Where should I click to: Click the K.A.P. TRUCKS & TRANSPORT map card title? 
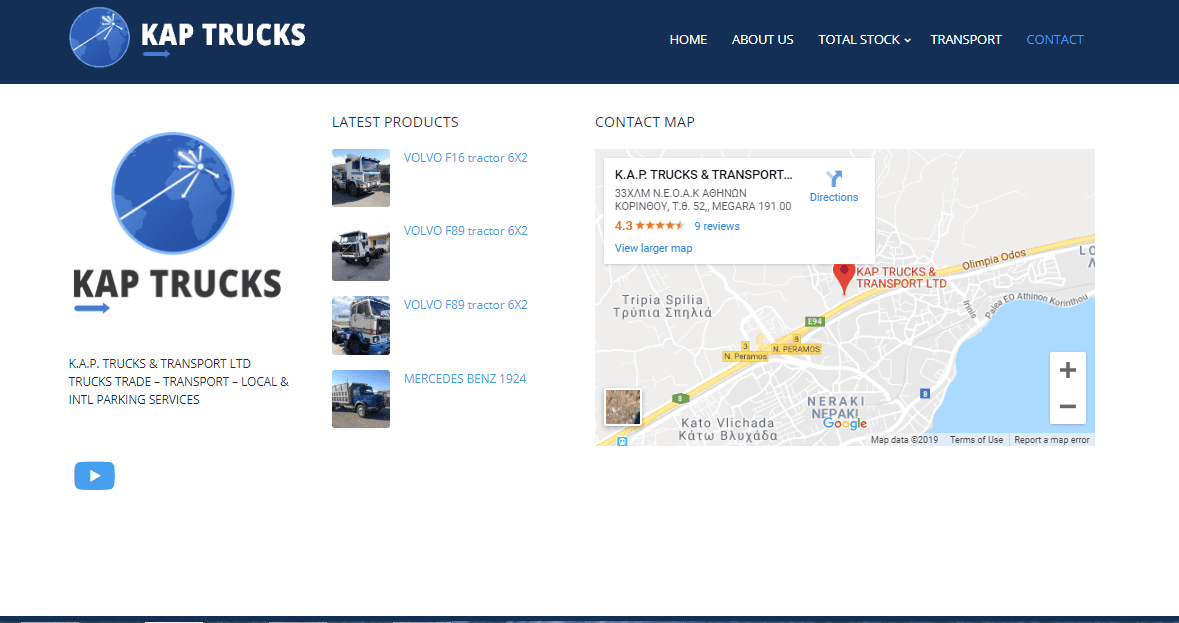(x=703, y=174)
